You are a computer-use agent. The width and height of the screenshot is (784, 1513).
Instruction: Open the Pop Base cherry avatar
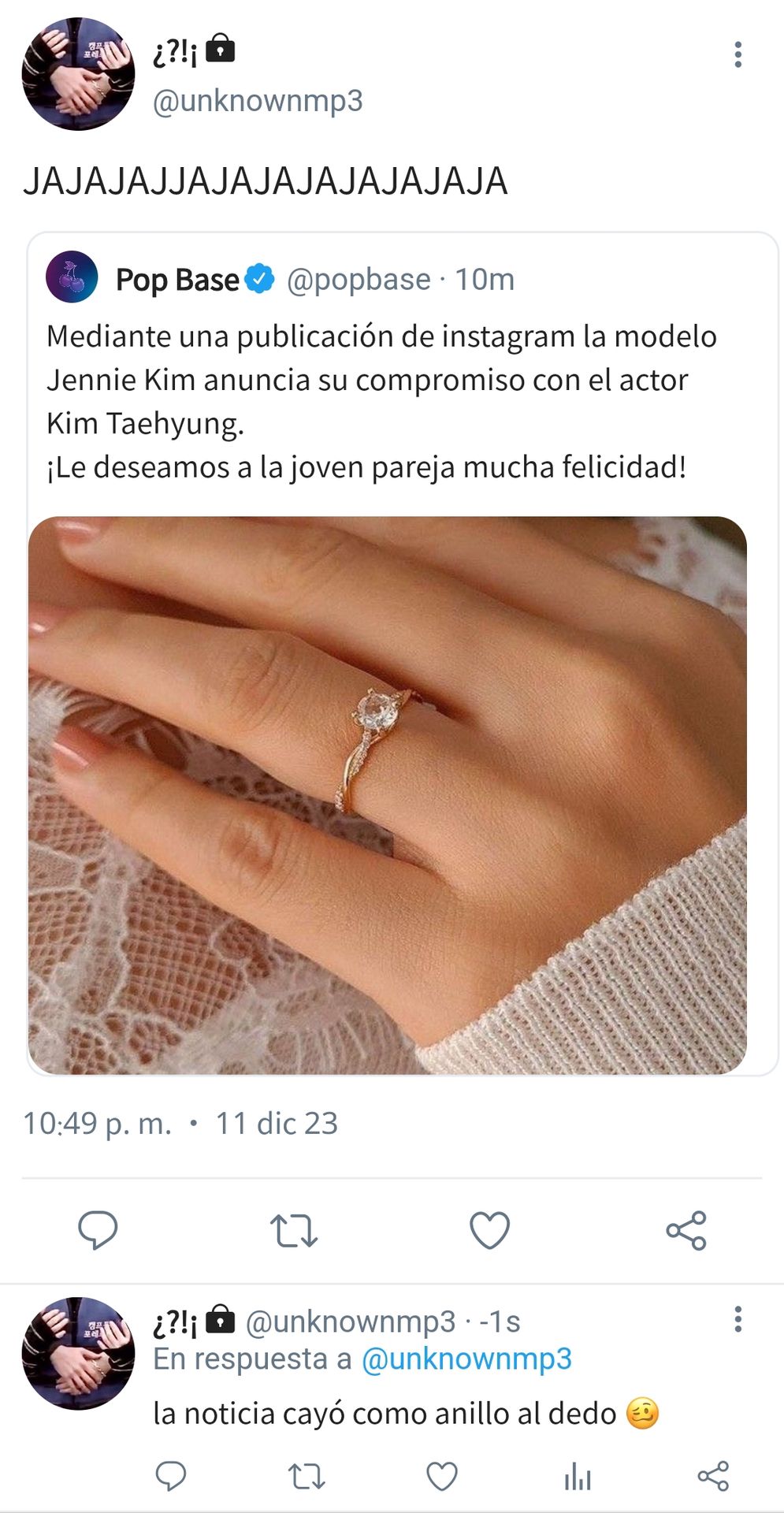(72, 277)
